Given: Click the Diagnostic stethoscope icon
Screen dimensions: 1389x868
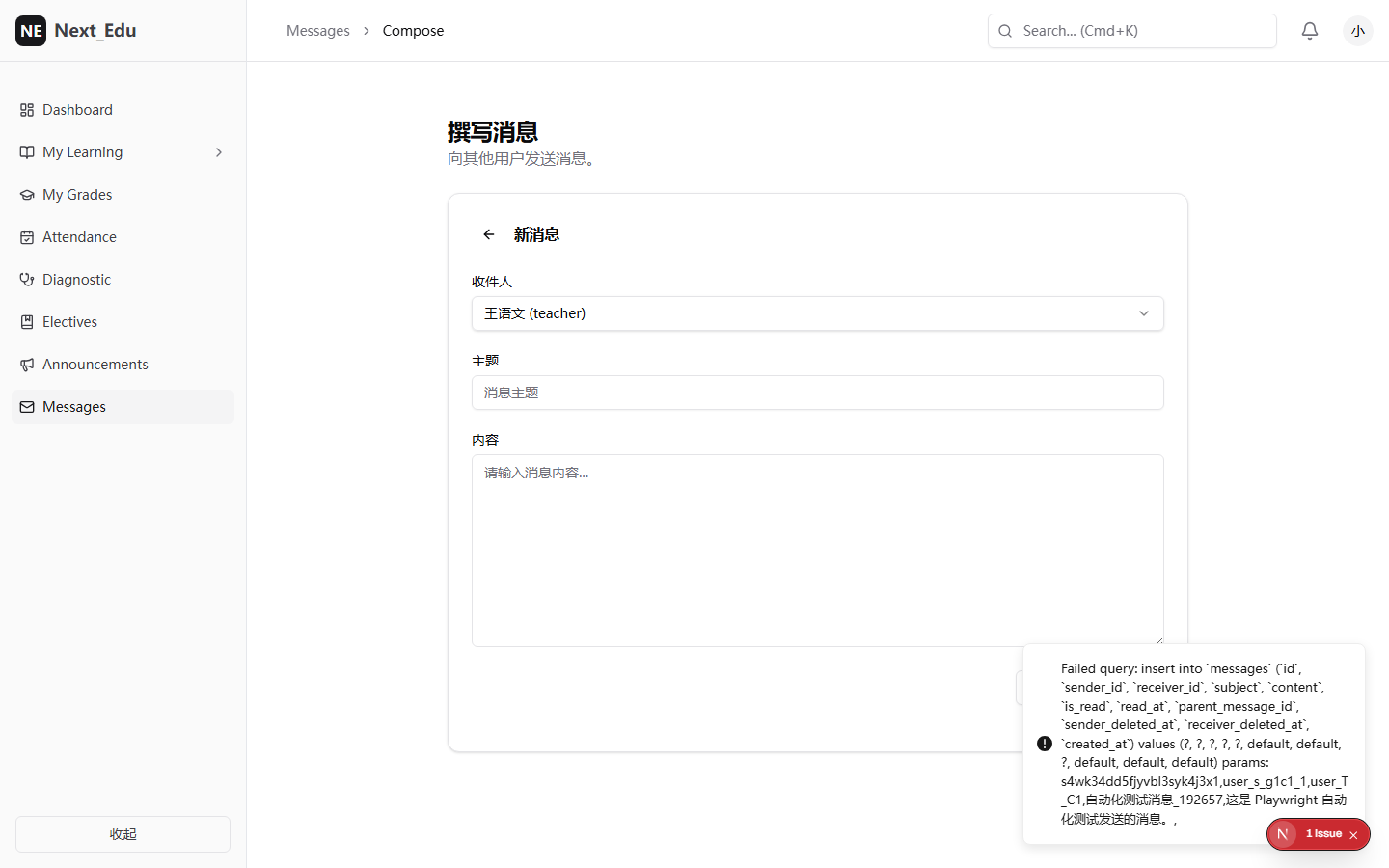Looking at the screenshot, I should (x=27, y=280).
